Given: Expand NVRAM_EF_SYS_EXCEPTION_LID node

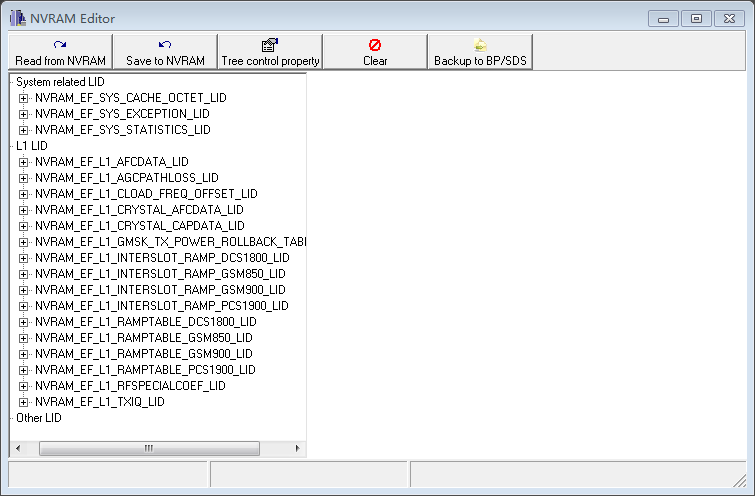Looking at the screenshot, I should 23,114.
